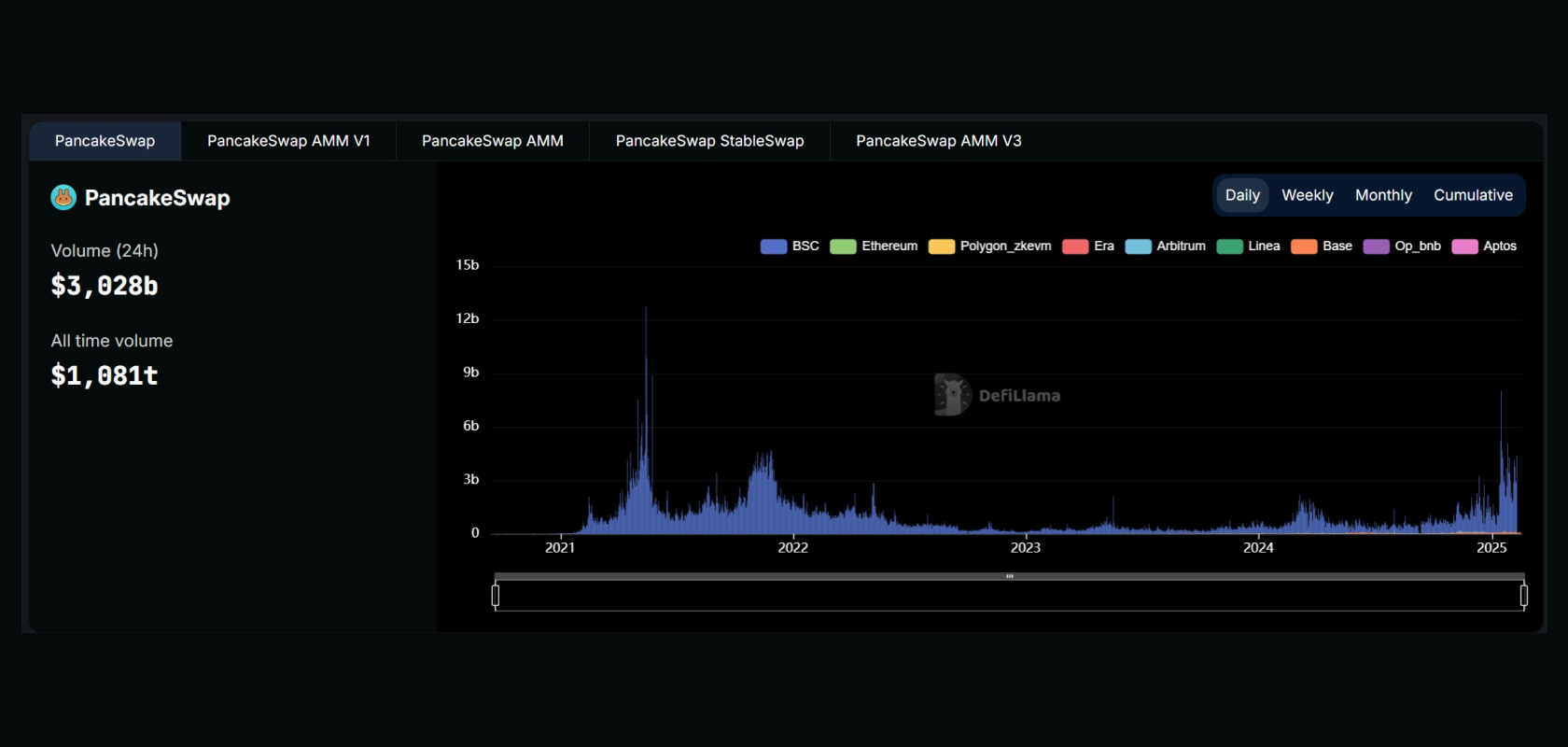Select the Weekly chart interval
1568x747 pixels.
[1307, 195]
